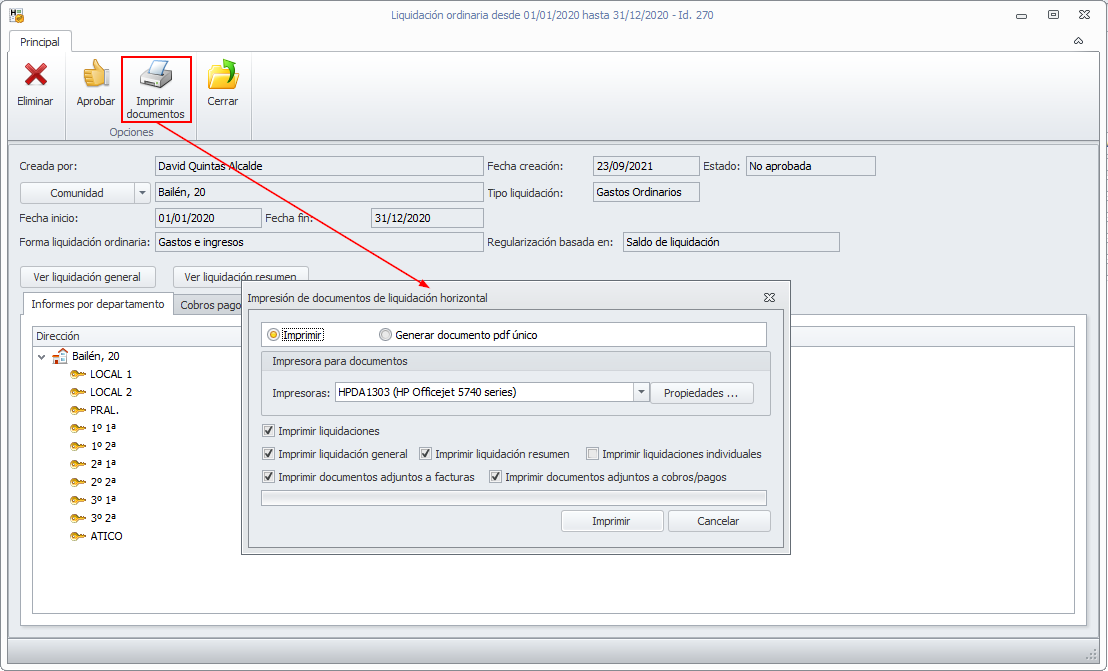Toggle Imprimir documentos adjuntos a cobros/pagos

(495, 477)
